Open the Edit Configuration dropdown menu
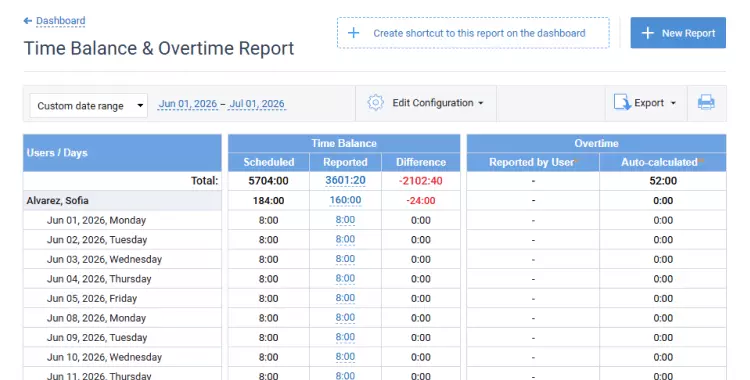Screen dimensions: 750x380 tap(438, 103)
